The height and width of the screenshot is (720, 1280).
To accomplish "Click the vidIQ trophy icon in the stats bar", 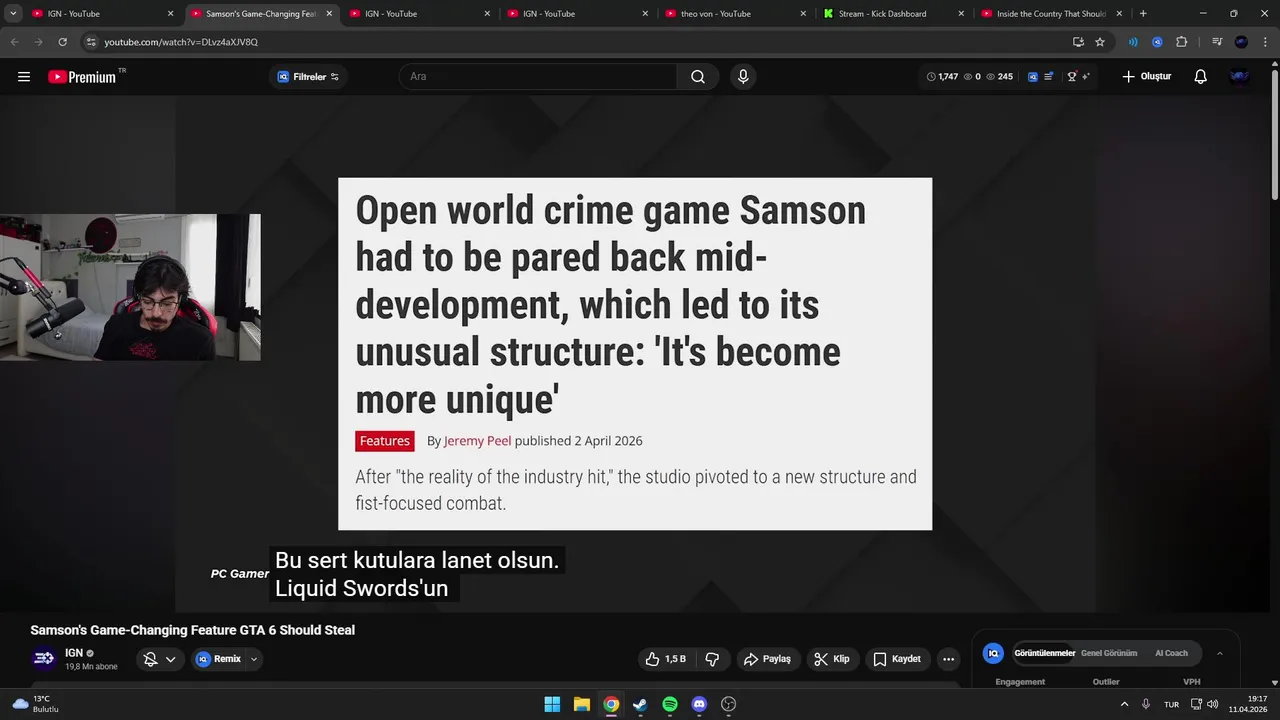I will (1072, 77).
